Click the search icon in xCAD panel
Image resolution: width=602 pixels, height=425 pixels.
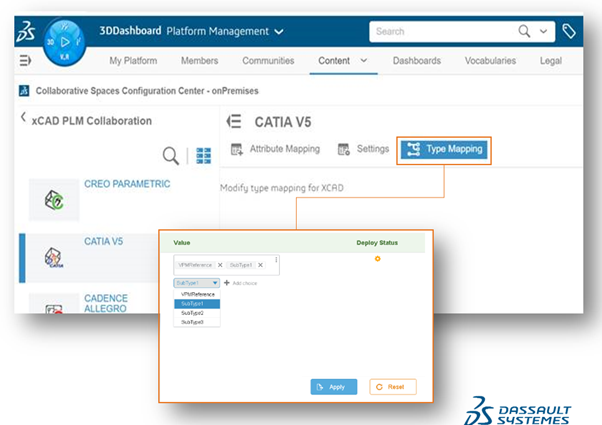coord(171,155)
